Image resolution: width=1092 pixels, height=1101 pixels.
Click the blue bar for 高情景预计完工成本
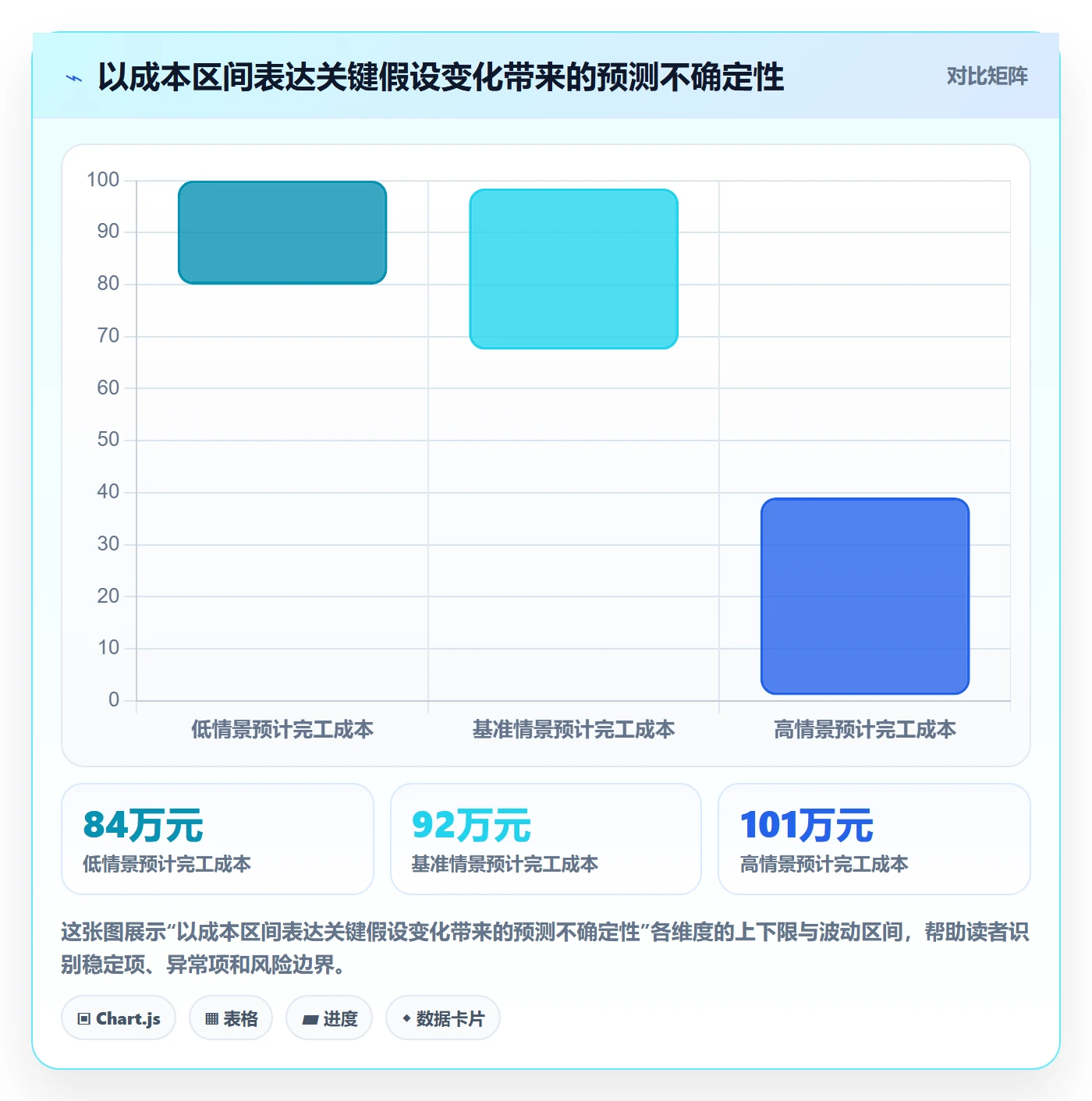tap(865, 597)
